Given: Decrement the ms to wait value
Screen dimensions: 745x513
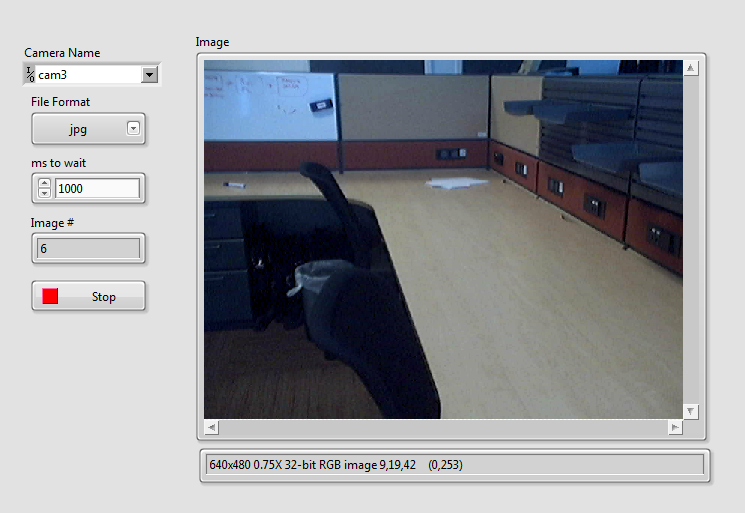Looking at the screenshot, I should [44, 193].
